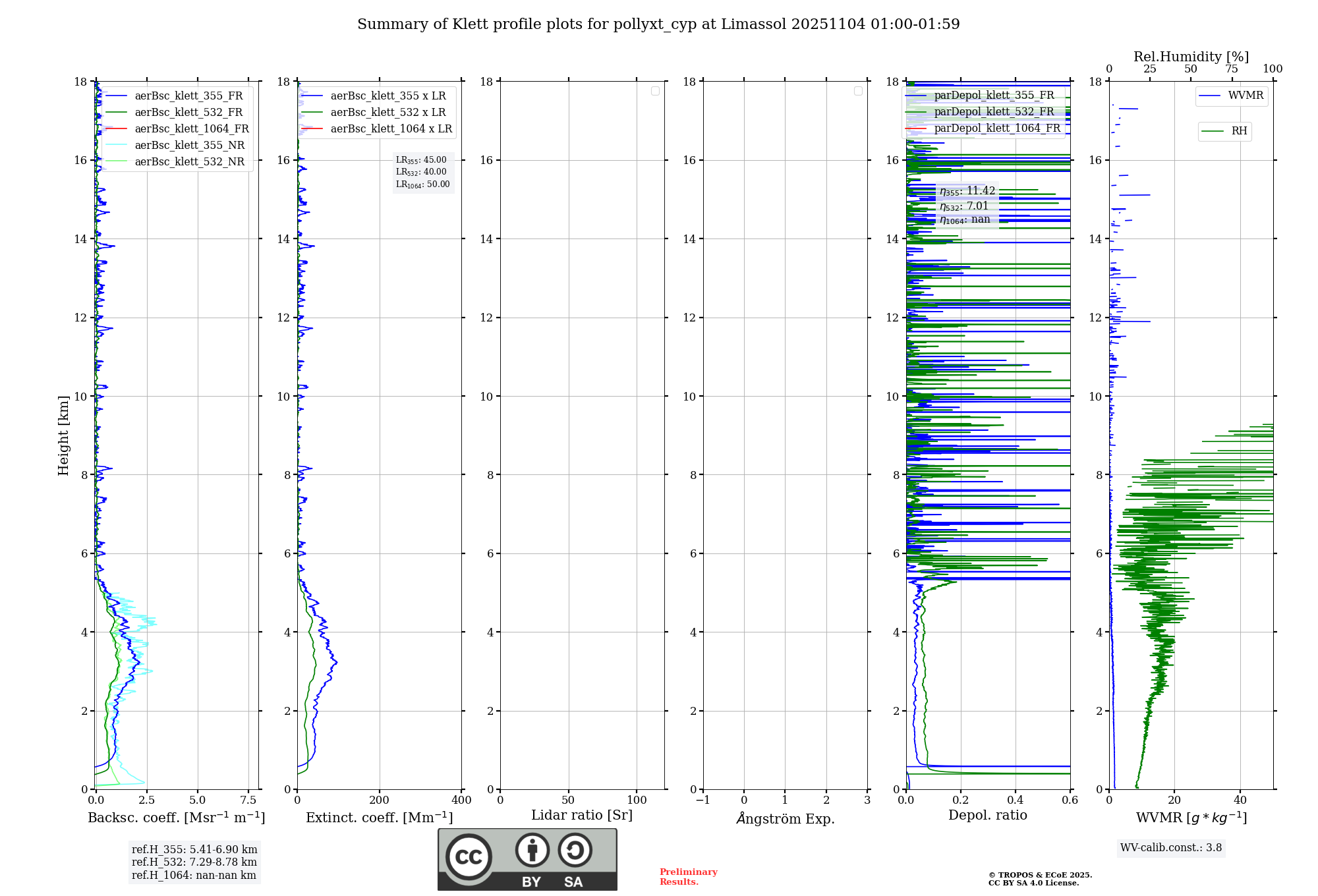Click the η355: 11.42 annotation box

point(967,191)
